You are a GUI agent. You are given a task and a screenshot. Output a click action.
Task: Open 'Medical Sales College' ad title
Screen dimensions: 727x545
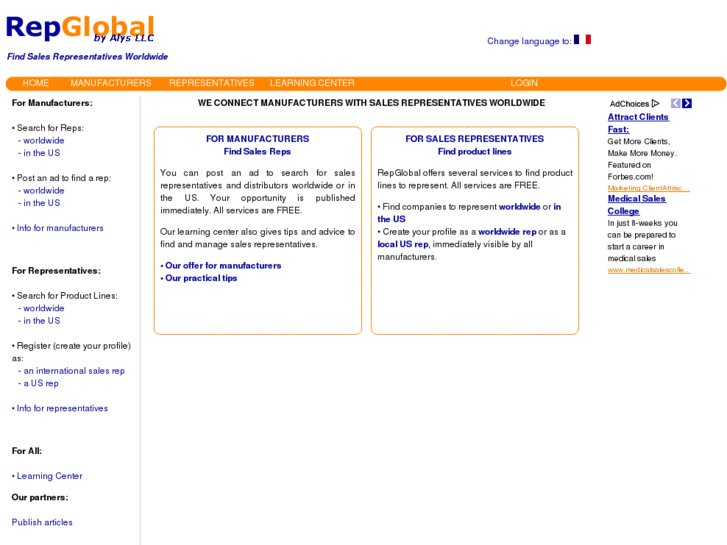[x=637, y=205]
